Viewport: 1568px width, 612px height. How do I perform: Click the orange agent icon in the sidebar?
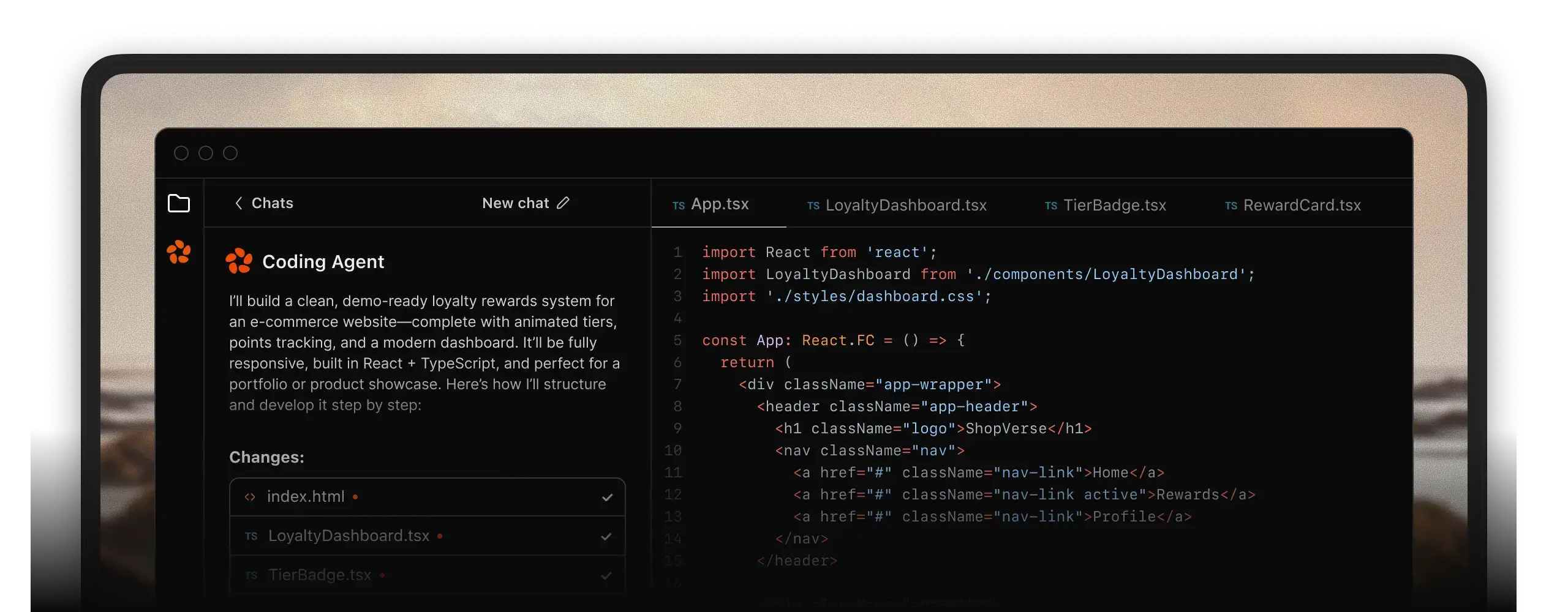click(179, 252)
